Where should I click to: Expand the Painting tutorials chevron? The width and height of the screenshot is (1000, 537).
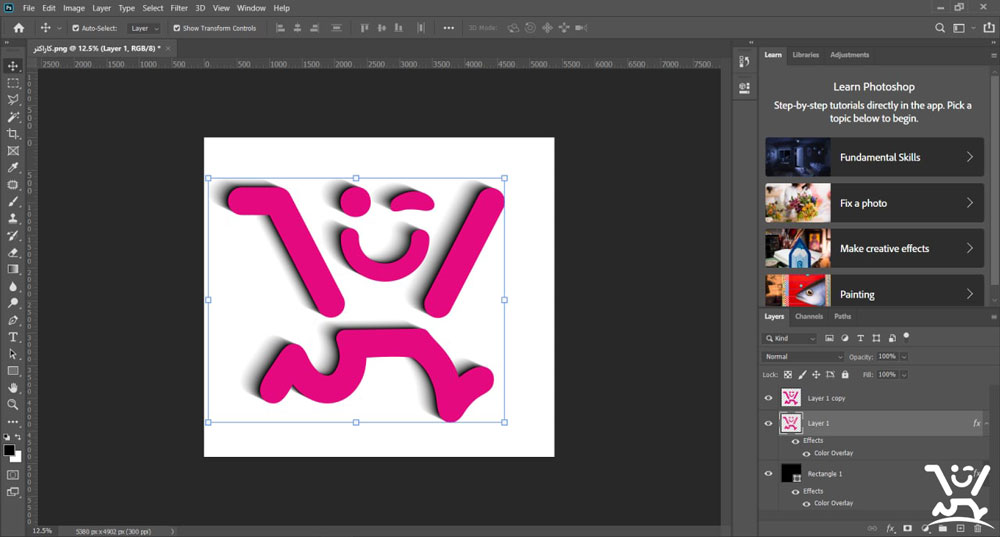tap(969, 294)
